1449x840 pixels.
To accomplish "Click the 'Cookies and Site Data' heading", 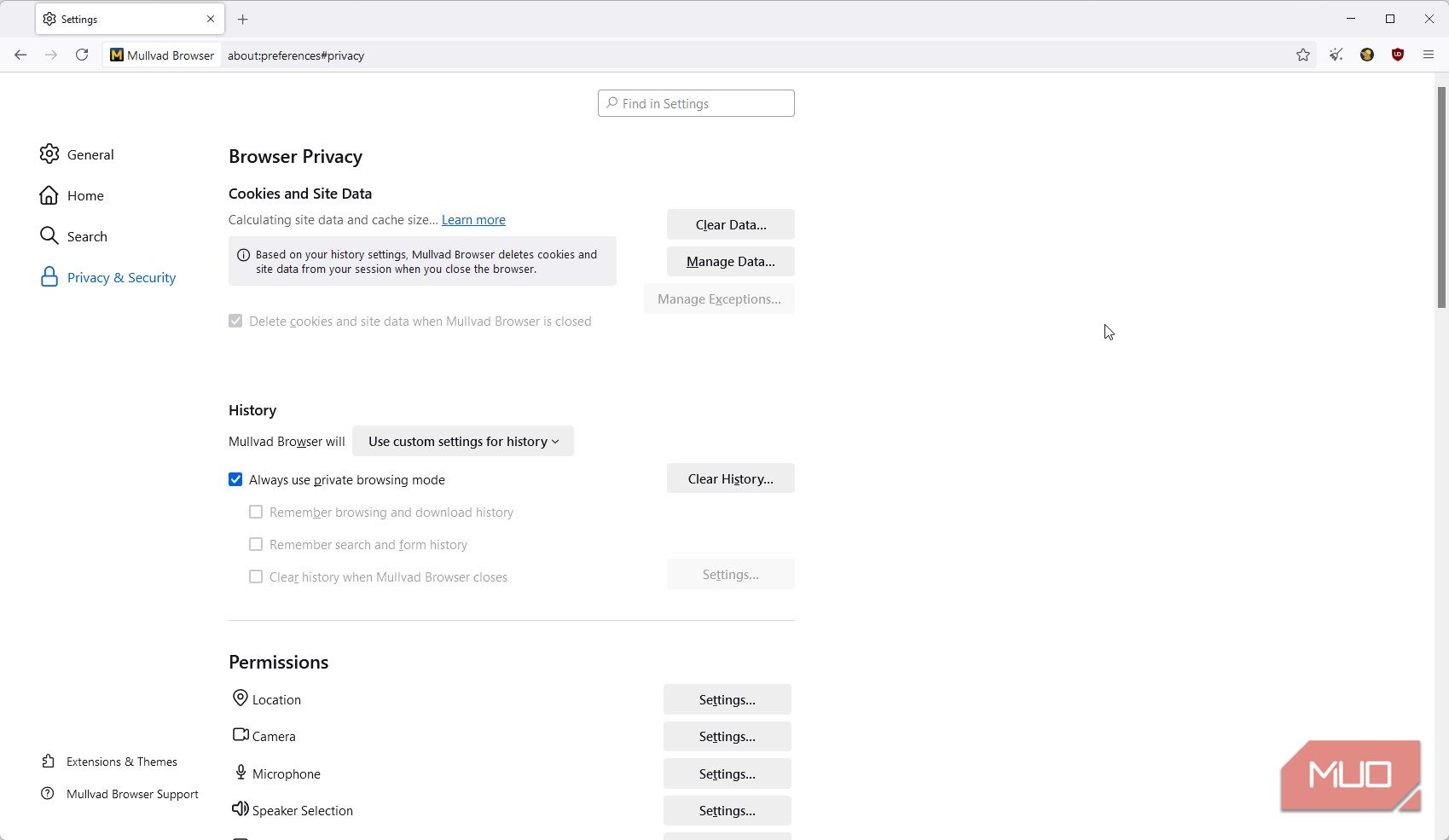I will (300, 194).
